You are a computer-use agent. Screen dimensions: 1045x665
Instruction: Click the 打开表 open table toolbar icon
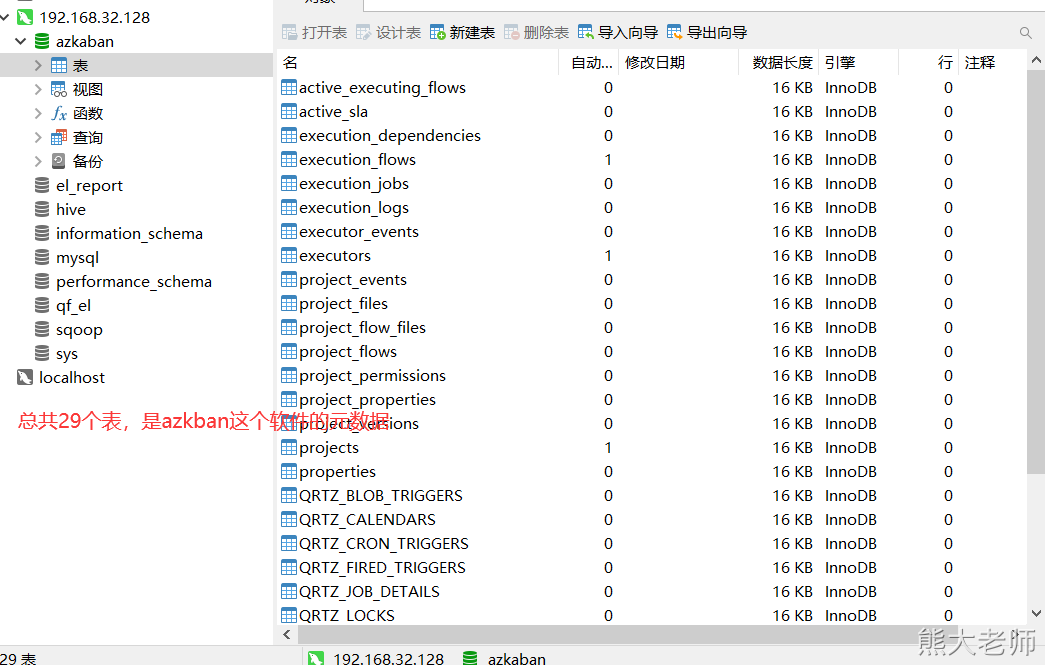click(x=289, y=33)
